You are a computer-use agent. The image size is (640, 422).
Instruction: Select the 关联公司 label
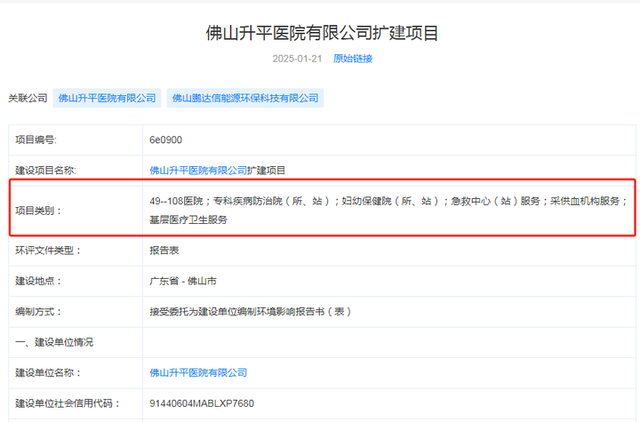tap(28, 98)
